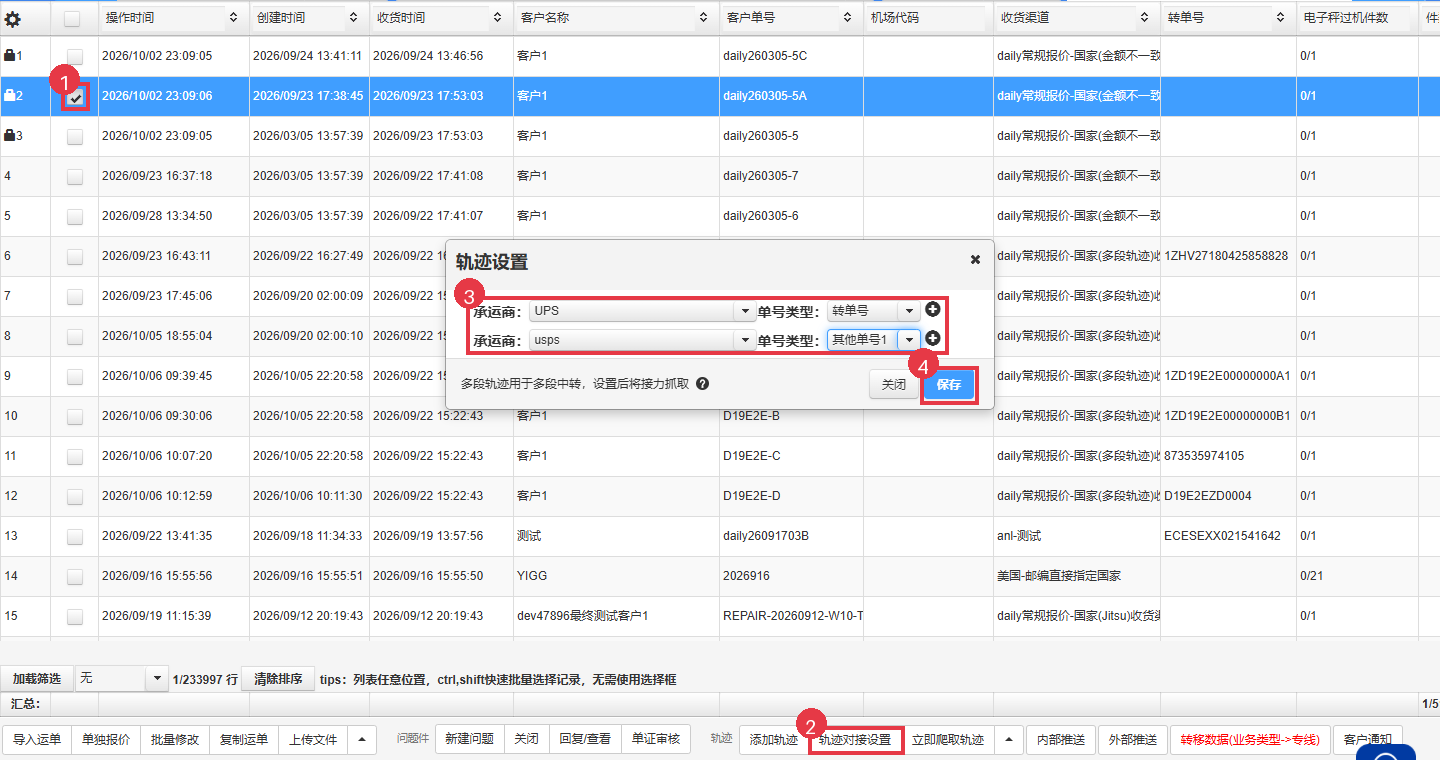Expand the arrow after 立即爬取轨迹
Image resolution: width=1440 pixels, height=760 pixels.
(1008, 739)
